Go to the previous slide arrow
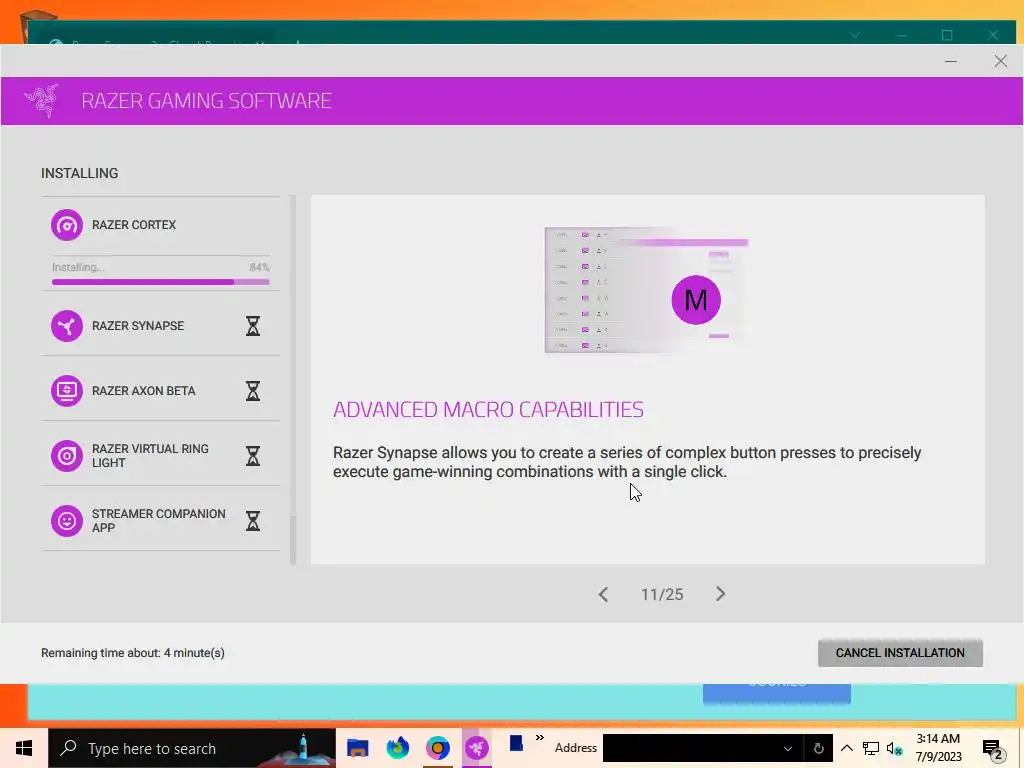The width and height of the screenshot is (1024, 768). tap(603, 594)
